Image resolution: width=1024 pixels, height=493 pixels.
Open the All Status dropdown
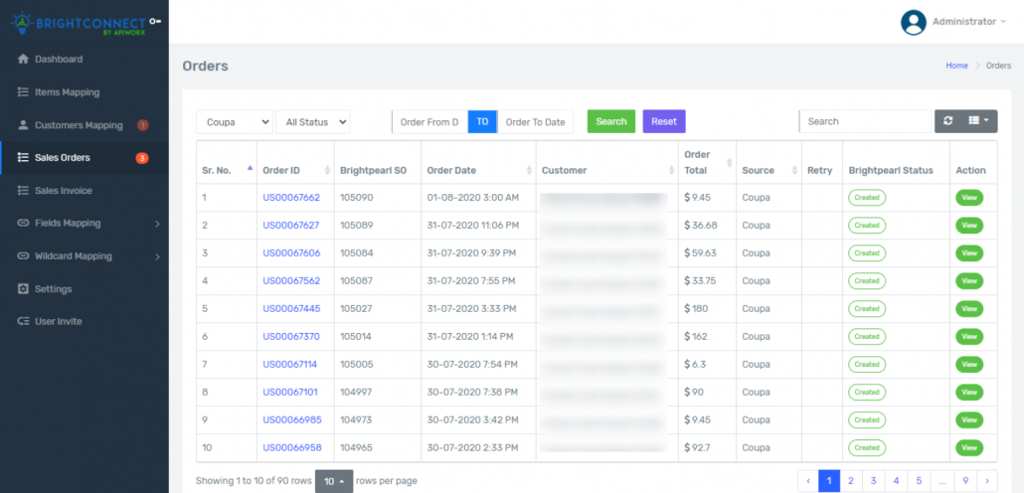click(313, 121)
